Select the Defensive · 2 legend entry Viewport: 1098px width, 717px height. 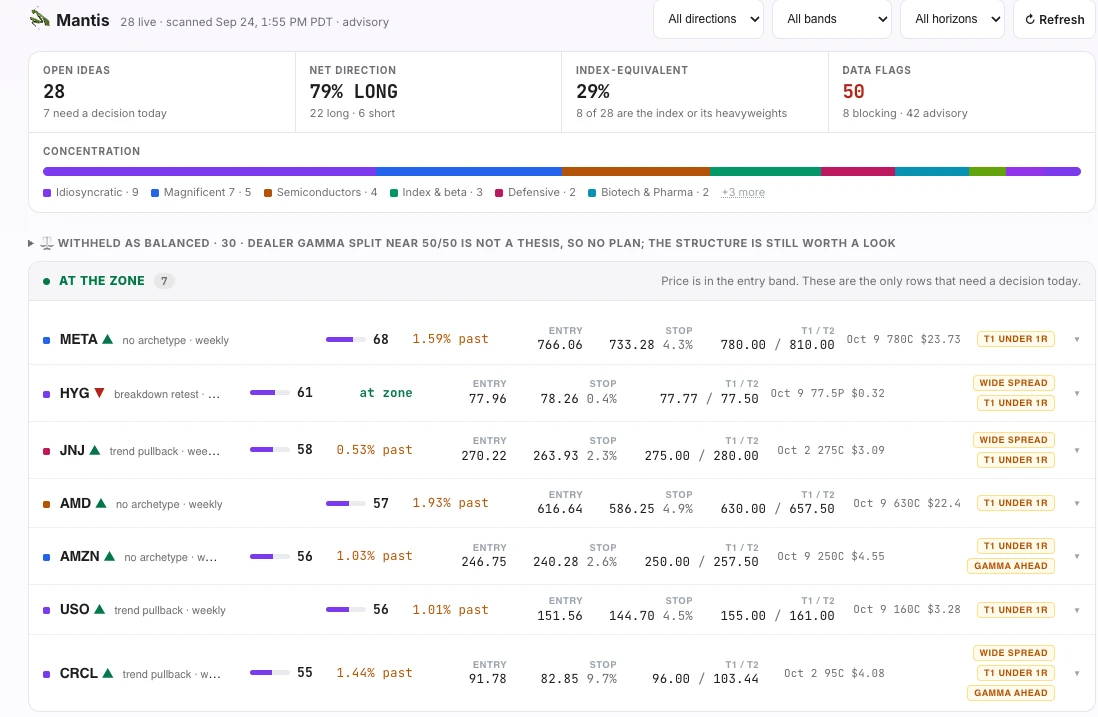(x=535, y=193)
